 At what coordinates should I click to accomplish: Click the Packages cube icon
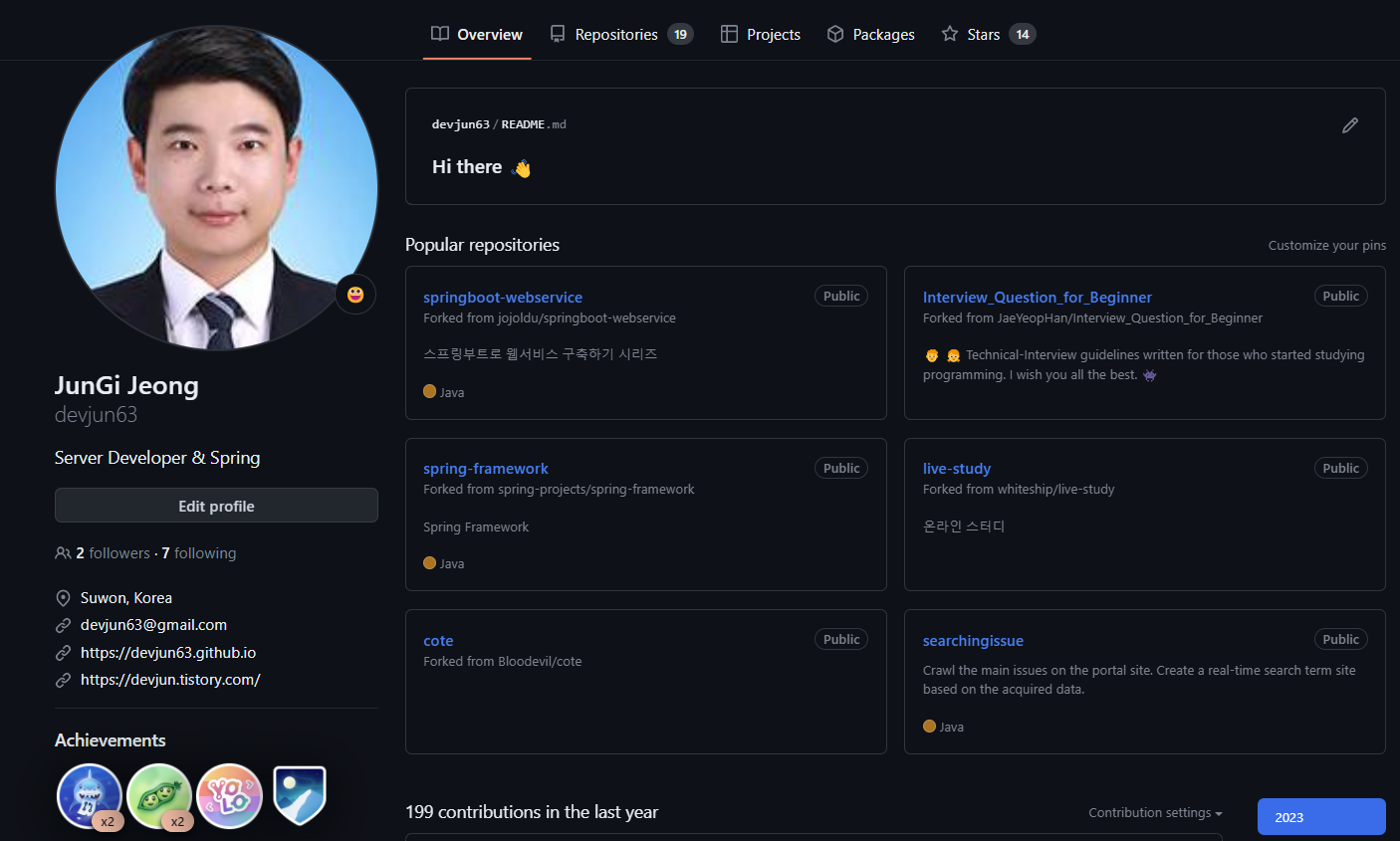835,34
